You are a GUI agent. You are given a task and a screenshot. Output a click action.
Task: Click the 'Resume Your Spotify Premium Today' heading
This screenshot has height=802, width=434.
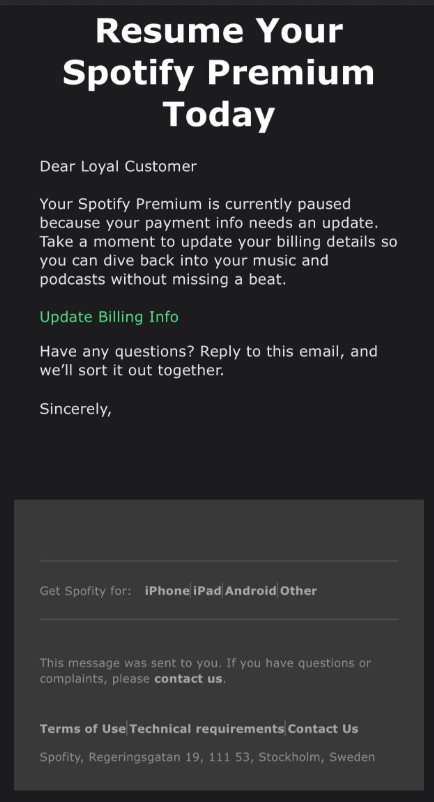[219, 73]
